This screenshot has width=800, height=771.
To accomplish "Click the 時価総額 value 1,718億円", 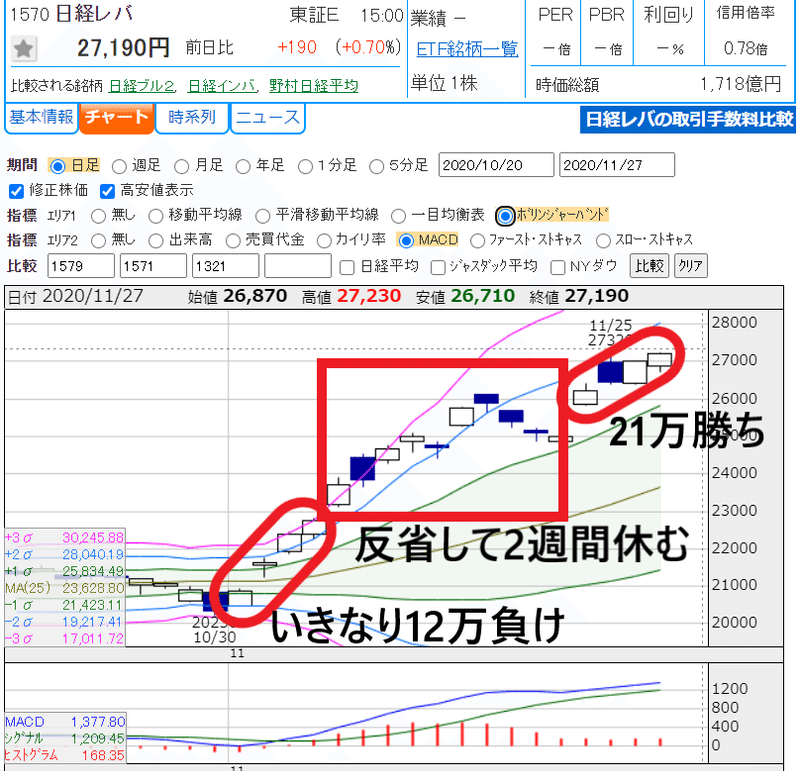I will point(740,84).
